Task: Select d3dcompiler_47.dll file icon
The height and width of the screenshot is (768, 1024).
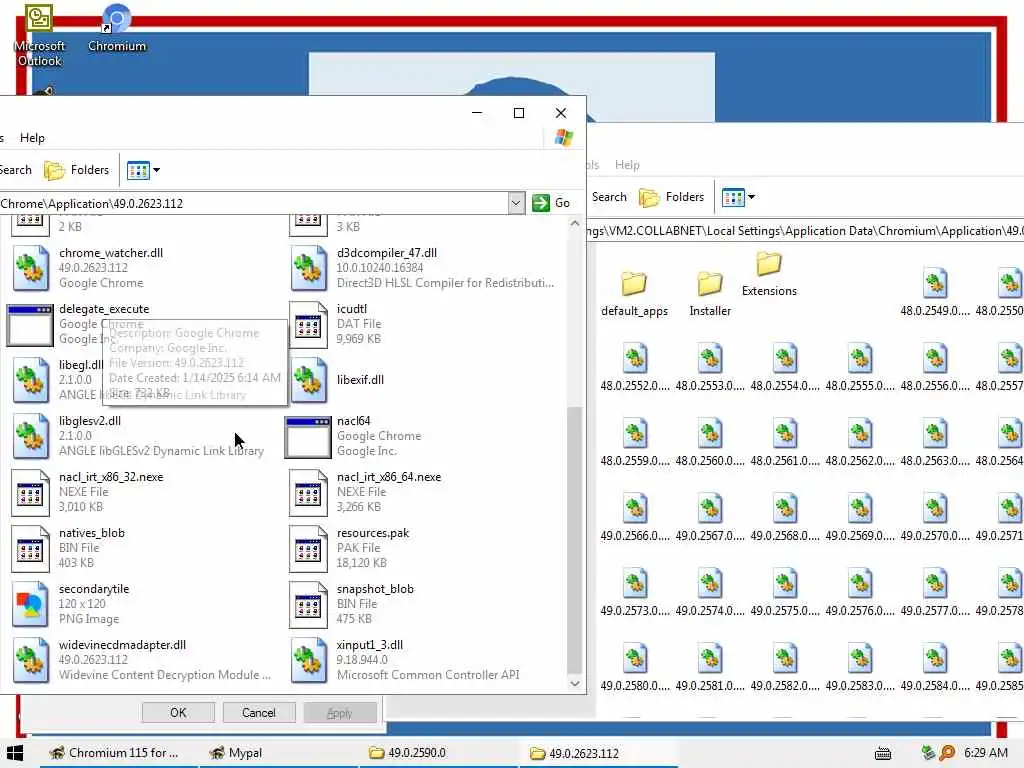Action: pyautogui.click(x=308, y=268)
